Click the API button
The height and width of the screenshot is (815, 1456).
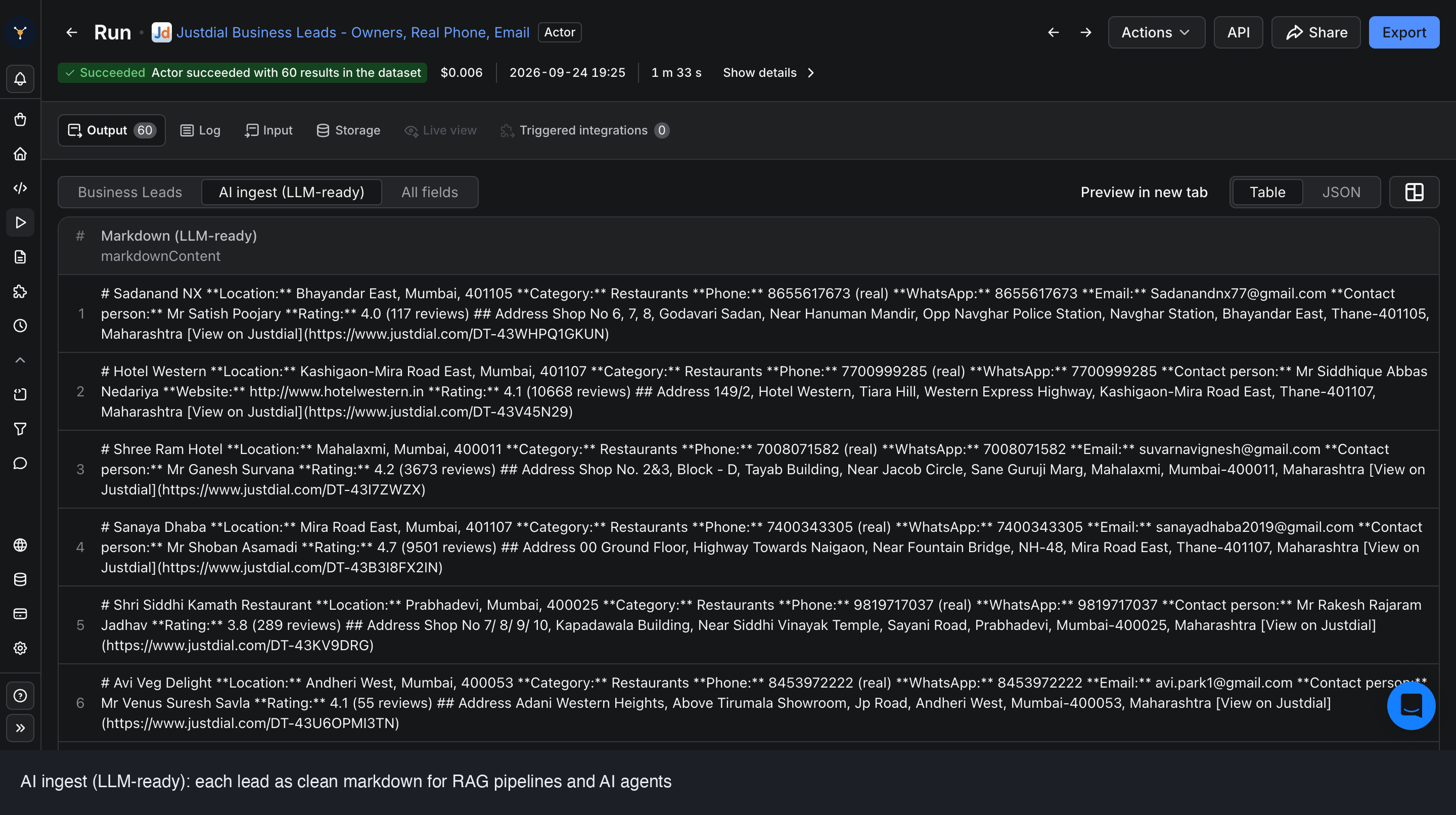click(1238, 32)
